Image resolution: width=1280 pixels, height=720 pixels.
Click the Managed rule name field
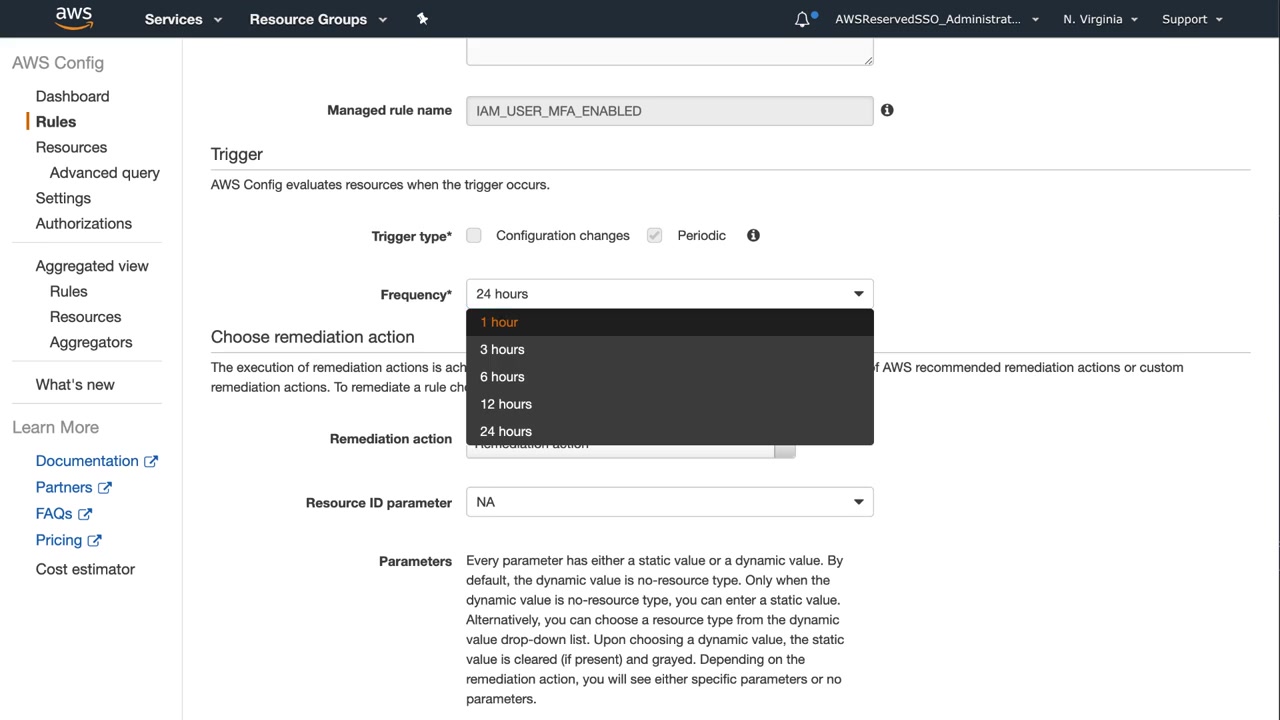[x=669, y=111]
